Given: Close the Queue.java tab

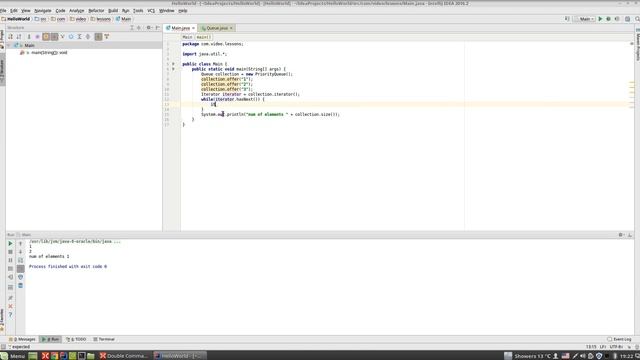Looking at the screenshot, I should [x=231, y=28].
